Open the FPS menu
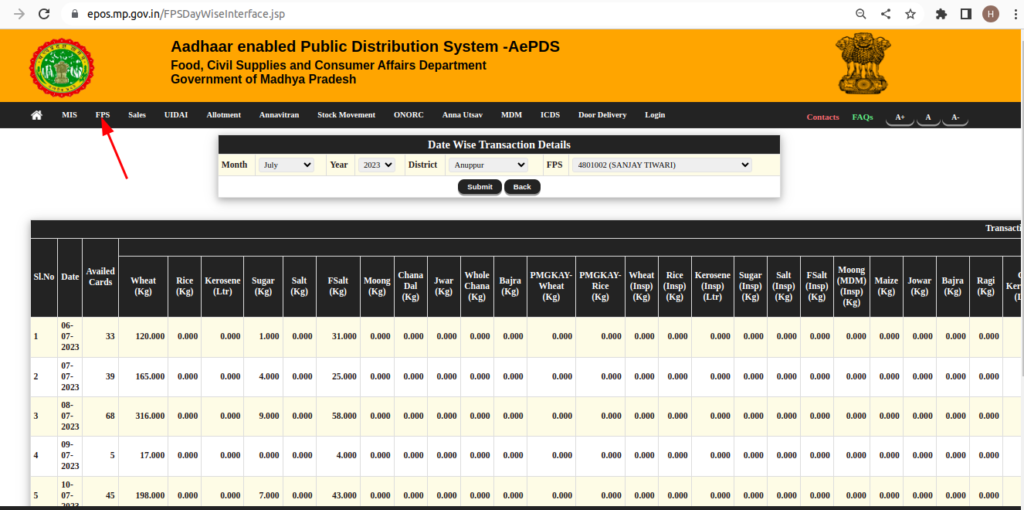1024x510 pixels. [103, 115]
